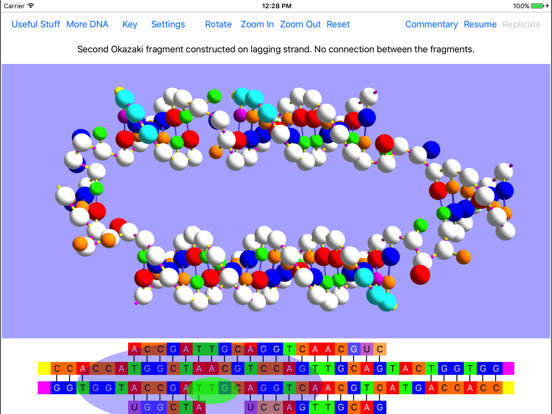Tap the purple U base starting the right bottom fragment
Image resolution: width=552 pixels, height=414 pixels.
[x=250, y=407]
